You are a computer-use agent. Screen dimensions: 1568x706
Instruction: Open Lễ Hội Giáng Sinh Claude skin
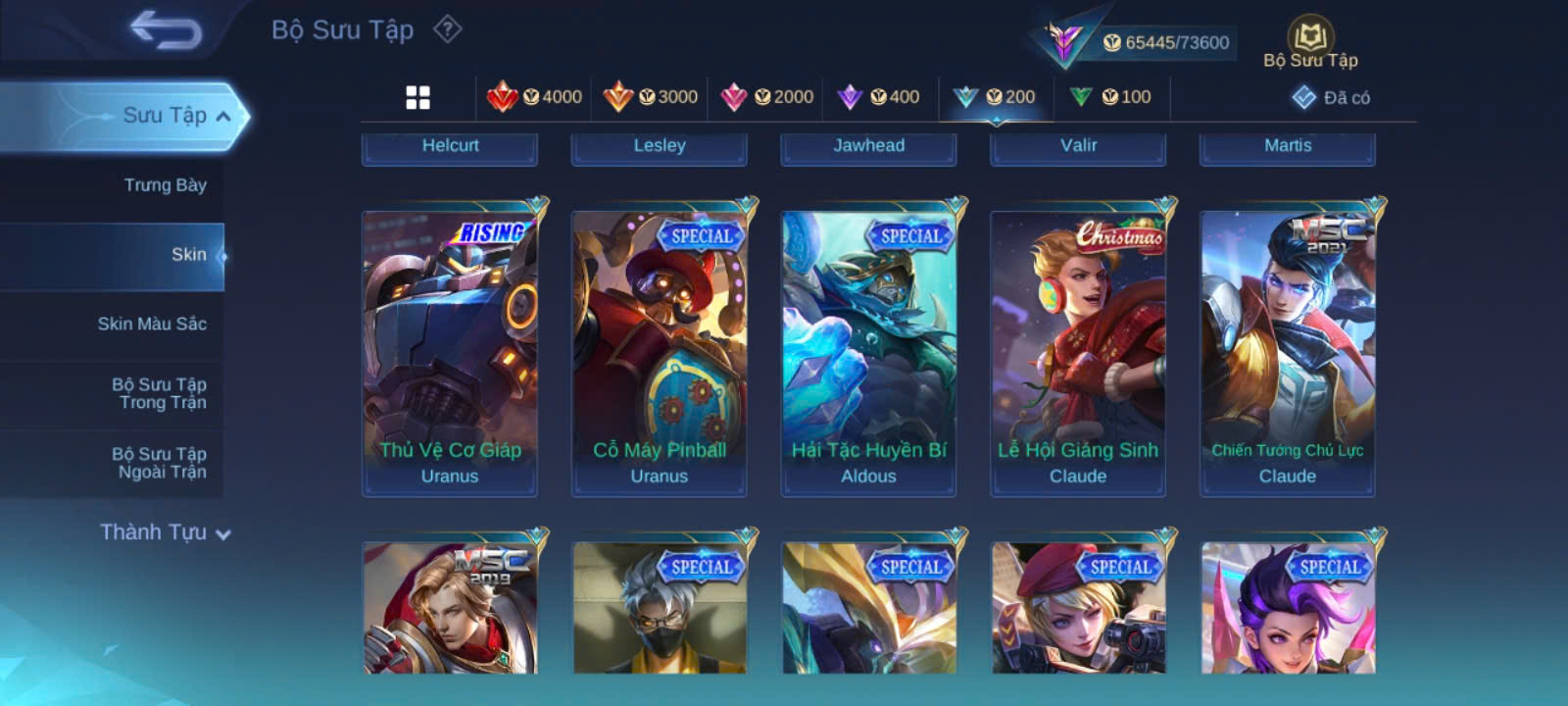pyautogui.click(x=1078, y=351)
